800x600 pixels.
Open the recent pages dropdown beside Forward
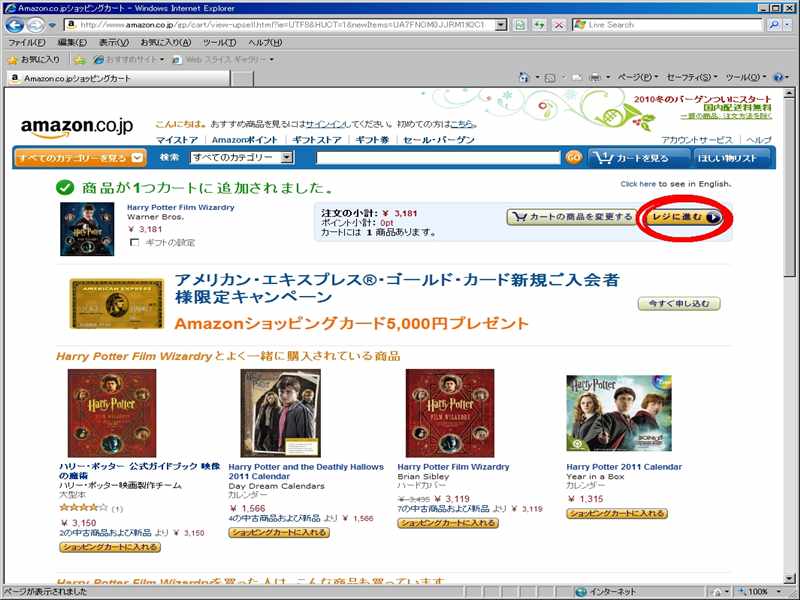click(x=52, y=25)
